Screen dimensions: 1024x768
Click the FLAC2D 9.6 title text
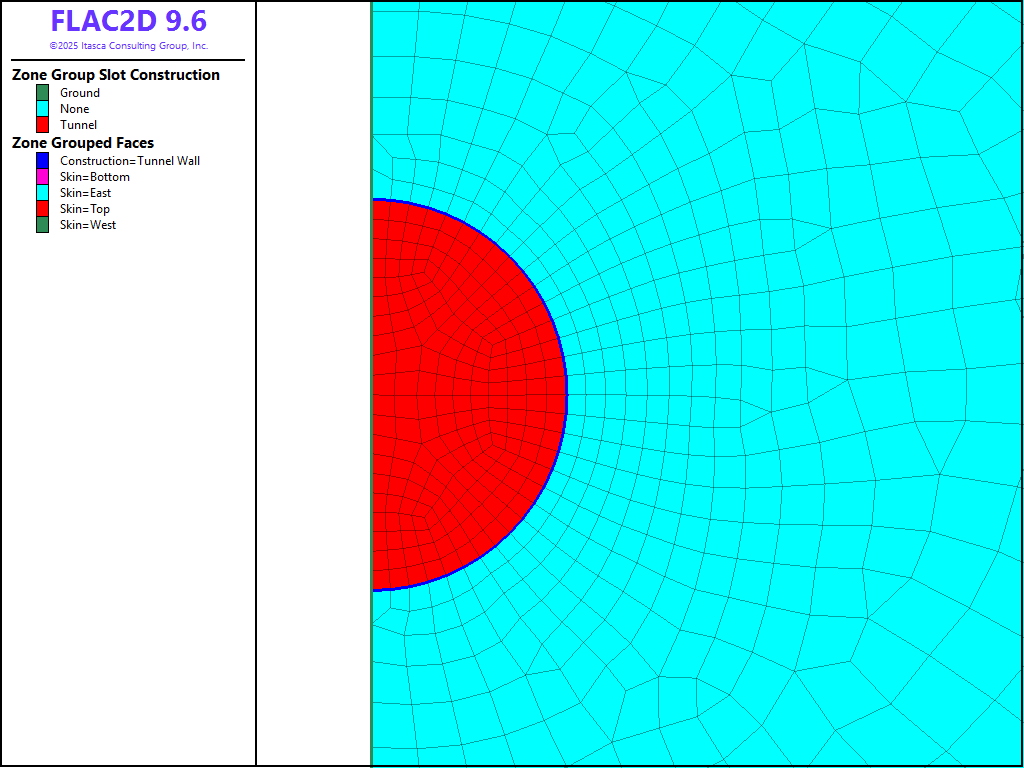click(128, 21)
